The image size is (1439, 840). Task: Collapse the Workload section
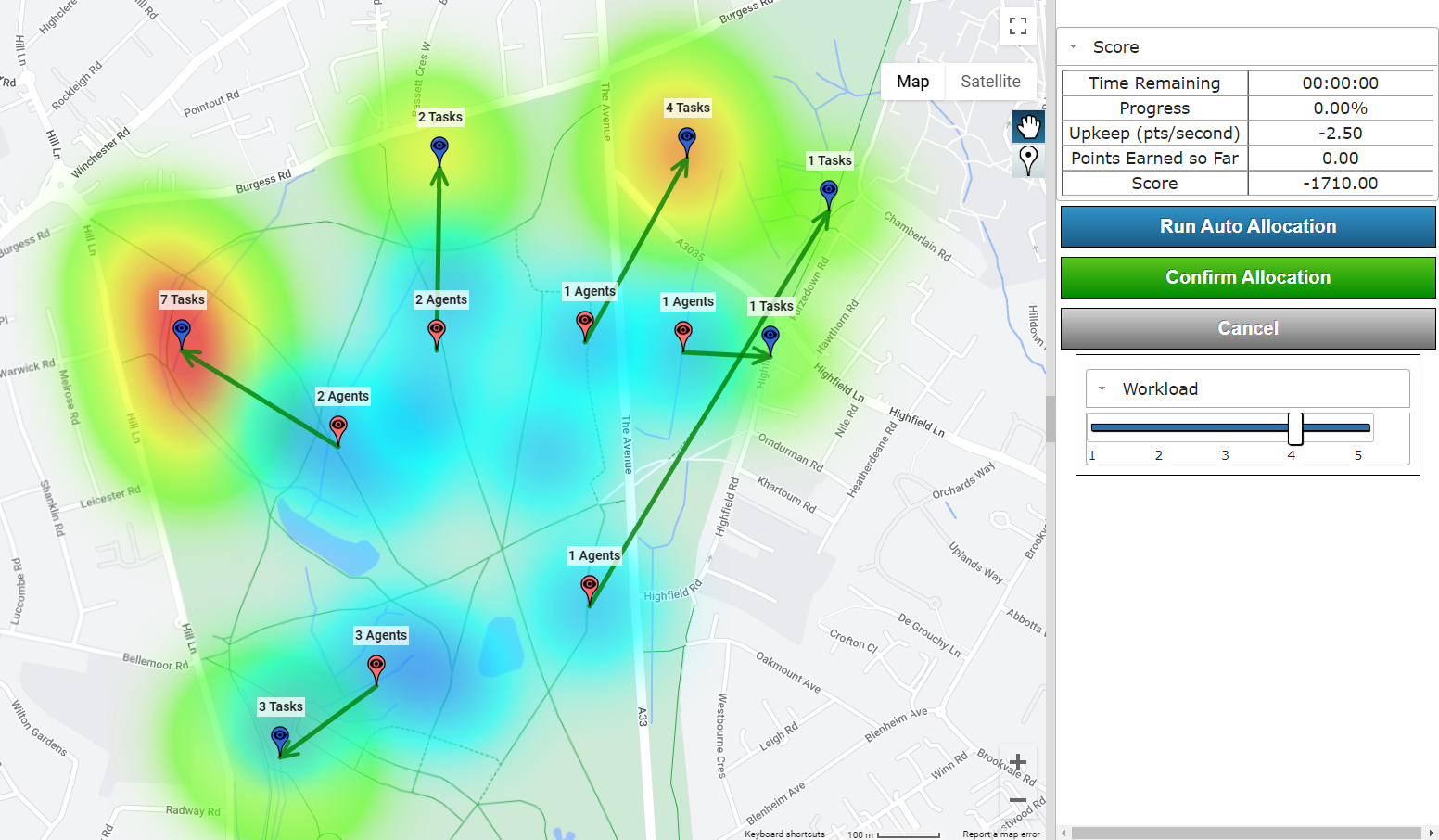(x=1102, y=388)
